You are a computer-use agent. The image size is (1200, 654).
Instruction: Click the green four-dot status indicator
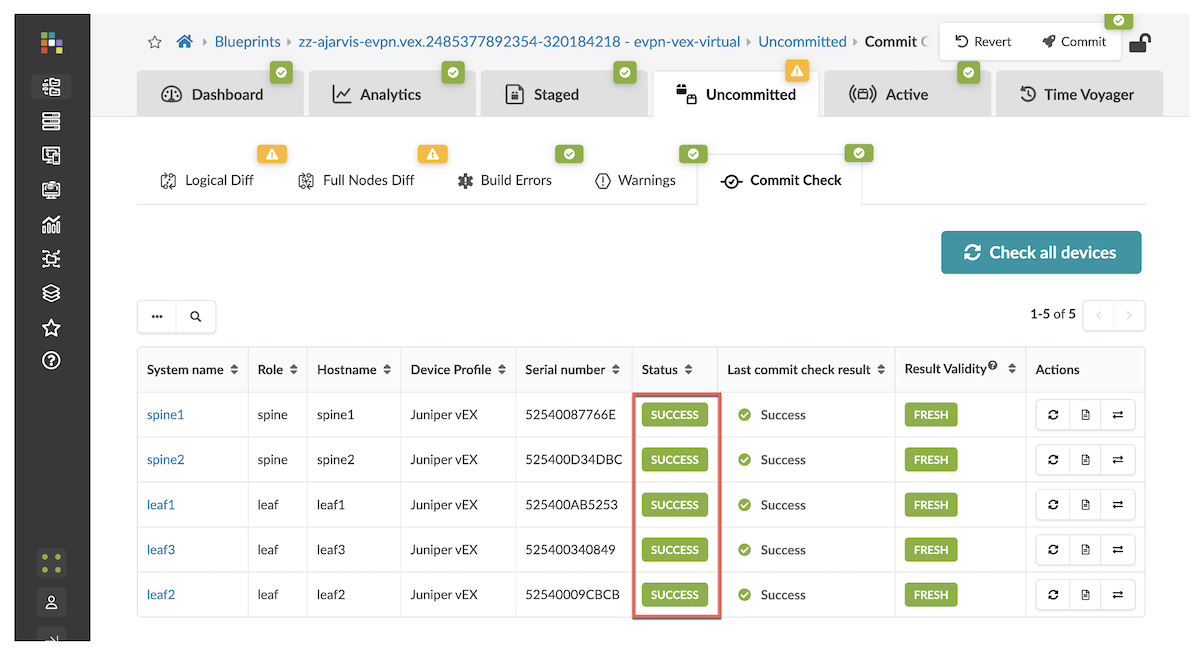click(x=51, y=563)
